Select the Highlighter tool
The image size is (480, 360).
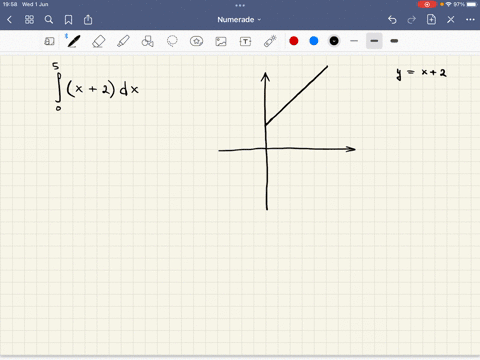click(123, 41)
